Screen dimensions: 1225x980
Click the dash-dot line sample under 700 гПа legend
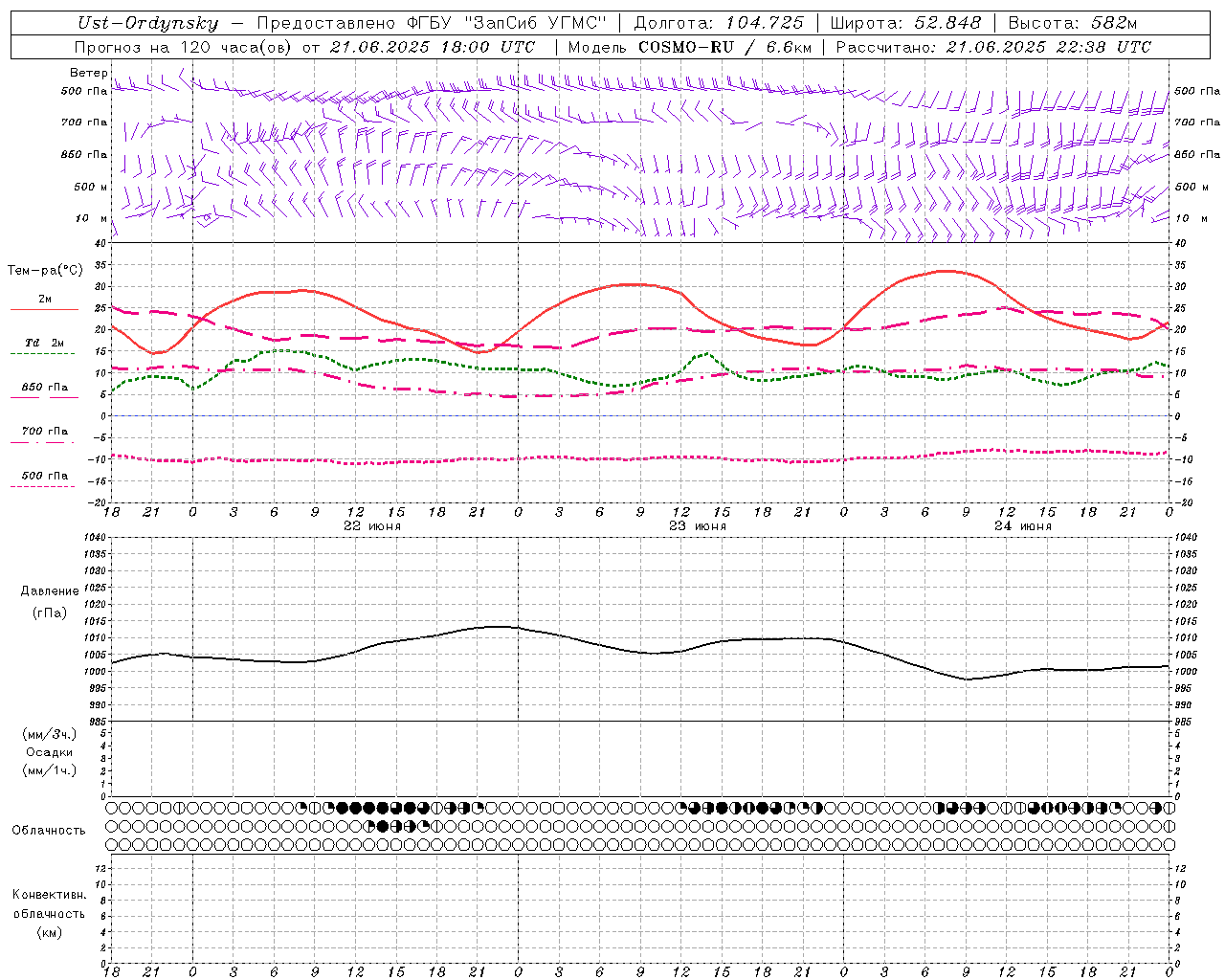43,443
